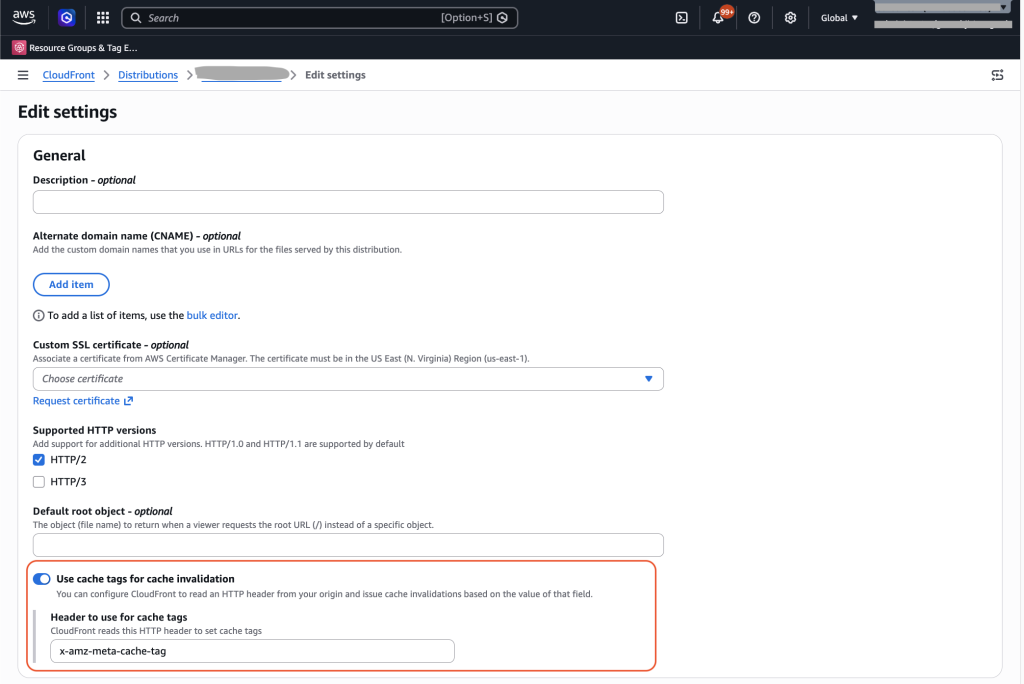The width and height of the screenshot is (1024, 684).
Task: Open the bulk editor link
Action: [212, 316]
